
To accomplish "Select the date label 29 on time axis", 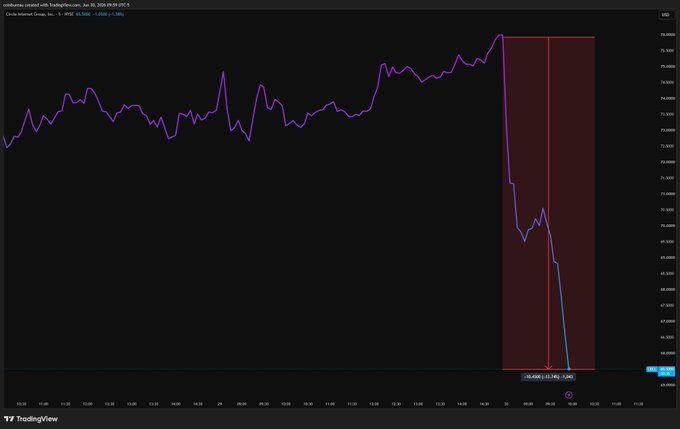I will point(220,404).
